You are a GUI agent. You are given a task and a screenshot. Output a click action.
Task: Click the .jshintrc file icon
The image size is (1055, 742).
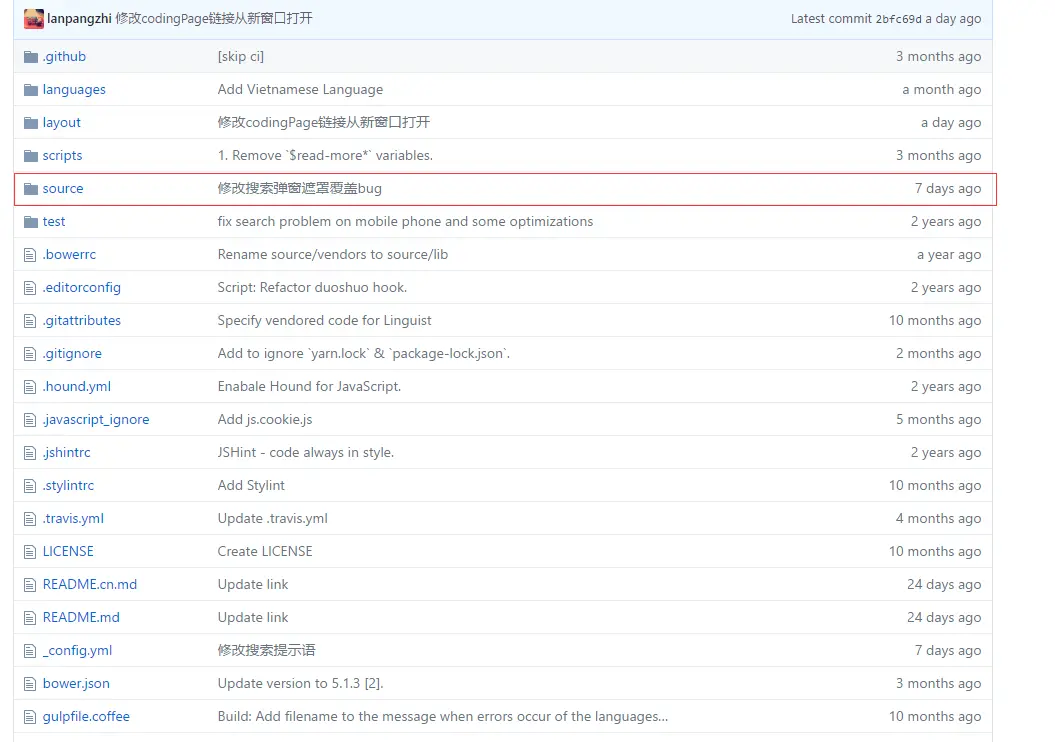(x=30, y=452)
